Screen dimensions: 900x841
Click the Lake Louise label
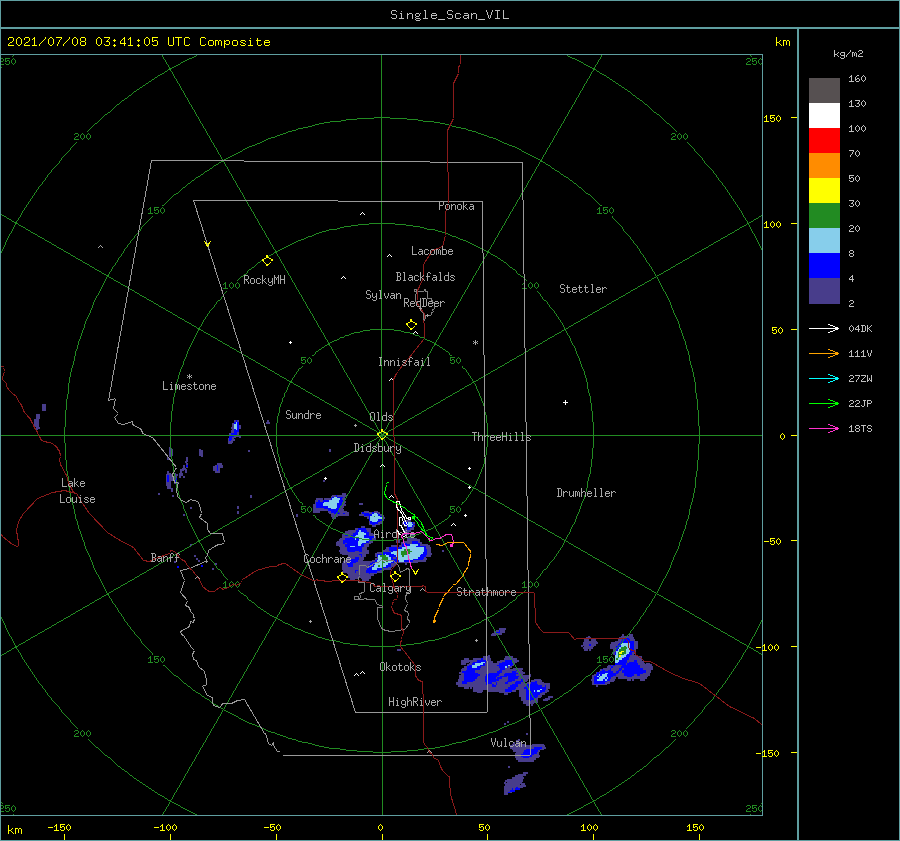[77, 491]
